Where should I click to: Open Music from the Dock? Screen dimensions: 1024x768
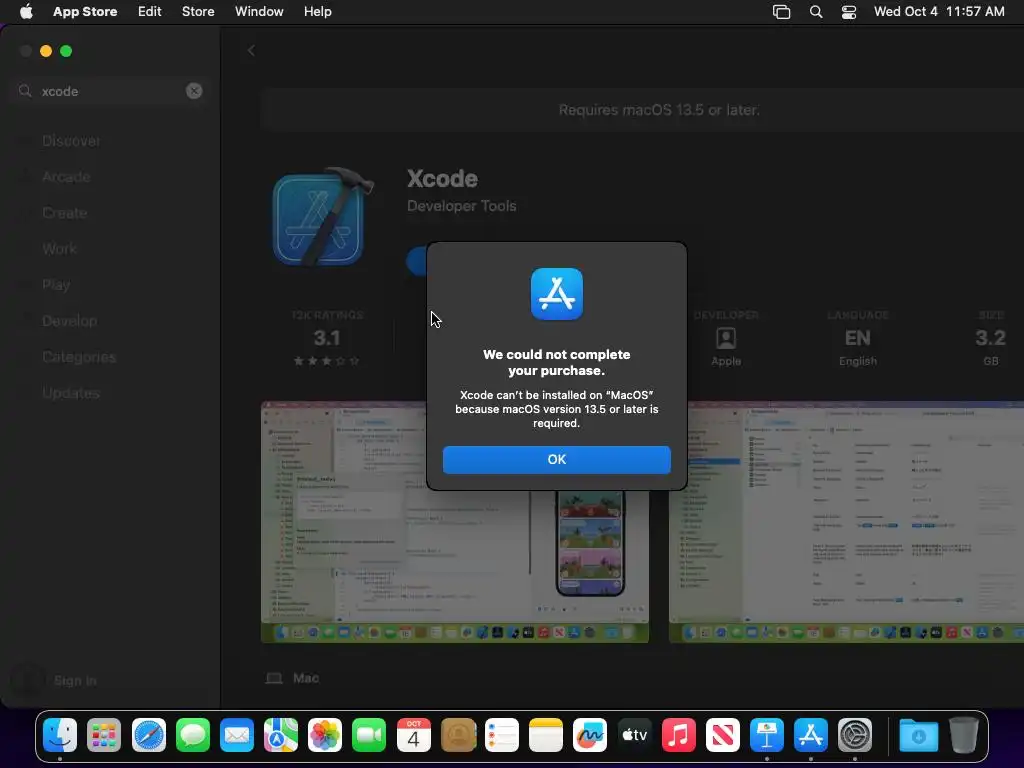point(679,735)
